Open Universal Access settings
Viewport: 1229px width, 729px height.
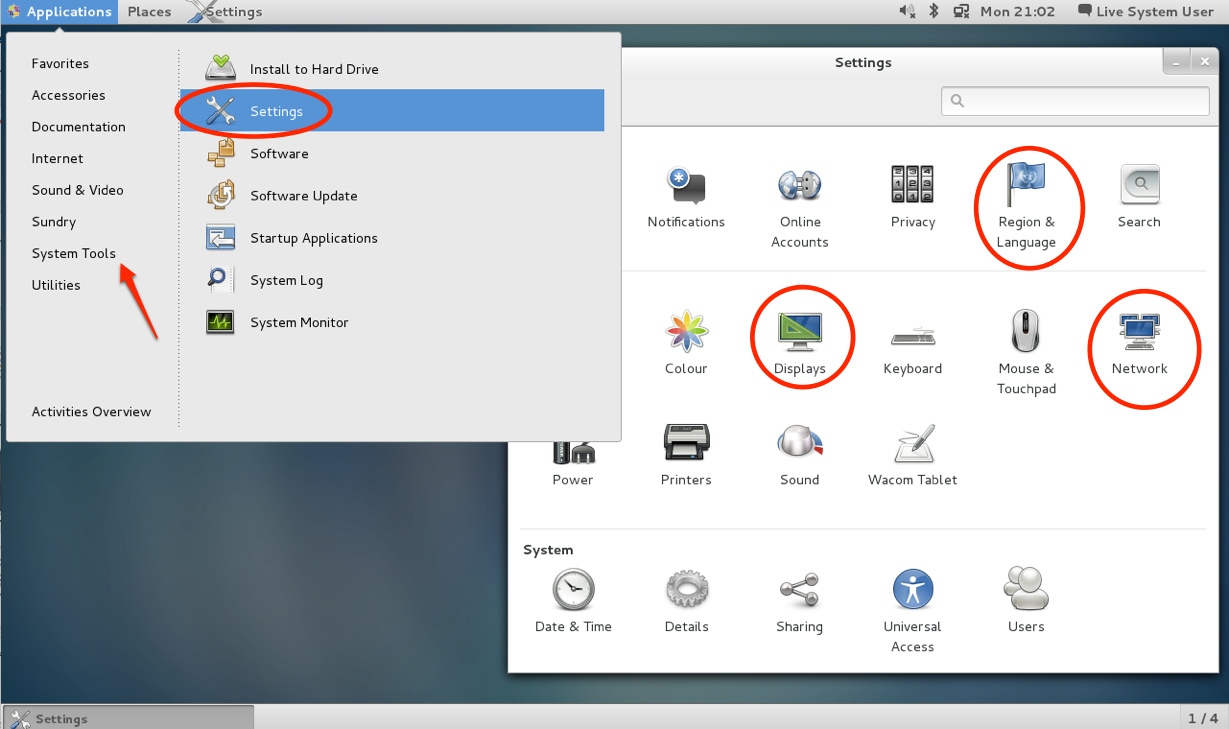pyautogui.click(x=912, y=611)
